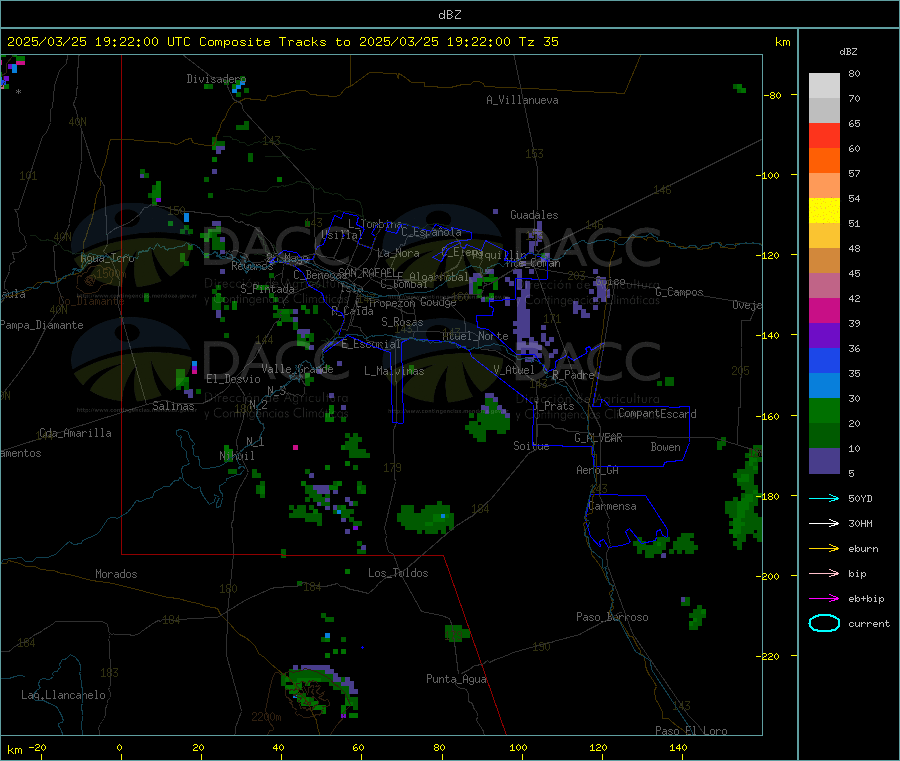
Task: Click the cyan 'current' ellipse symbol
Action: (x=824, y=623)
